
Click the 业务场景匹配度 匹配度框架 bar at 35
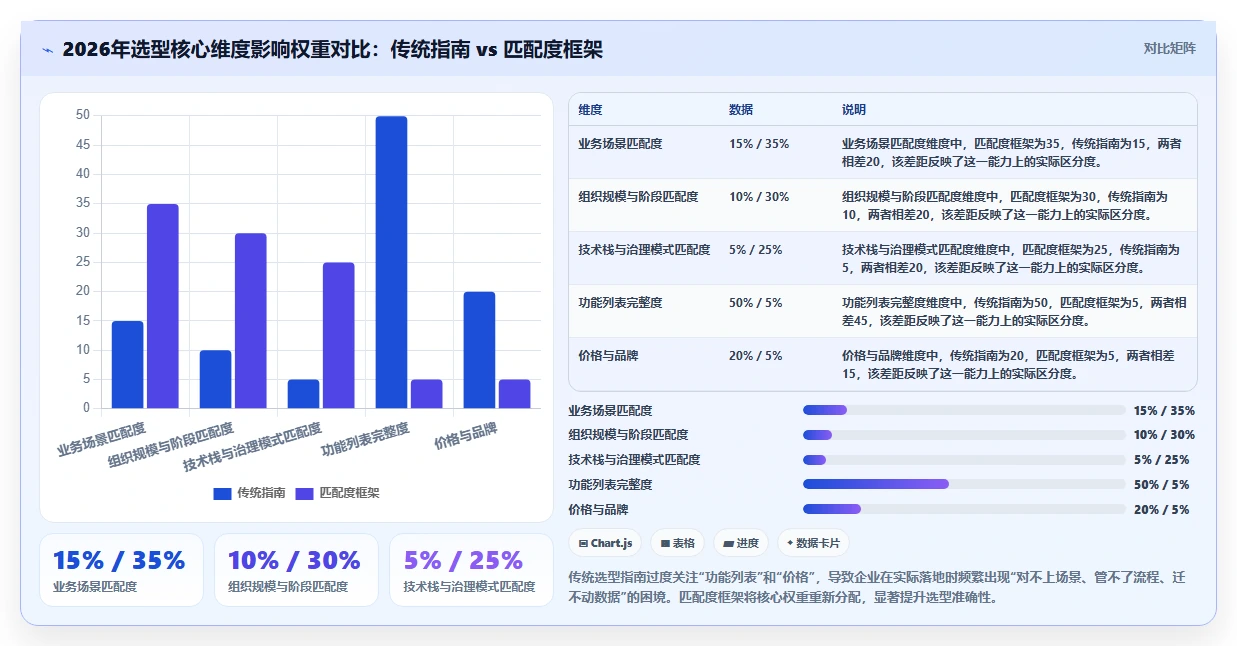163,306
